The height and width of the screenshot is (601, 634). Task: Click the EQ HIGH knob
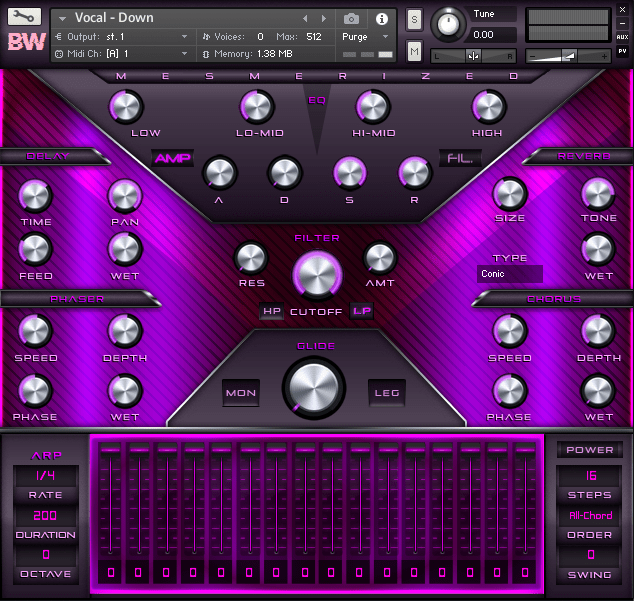pos(488,107)
